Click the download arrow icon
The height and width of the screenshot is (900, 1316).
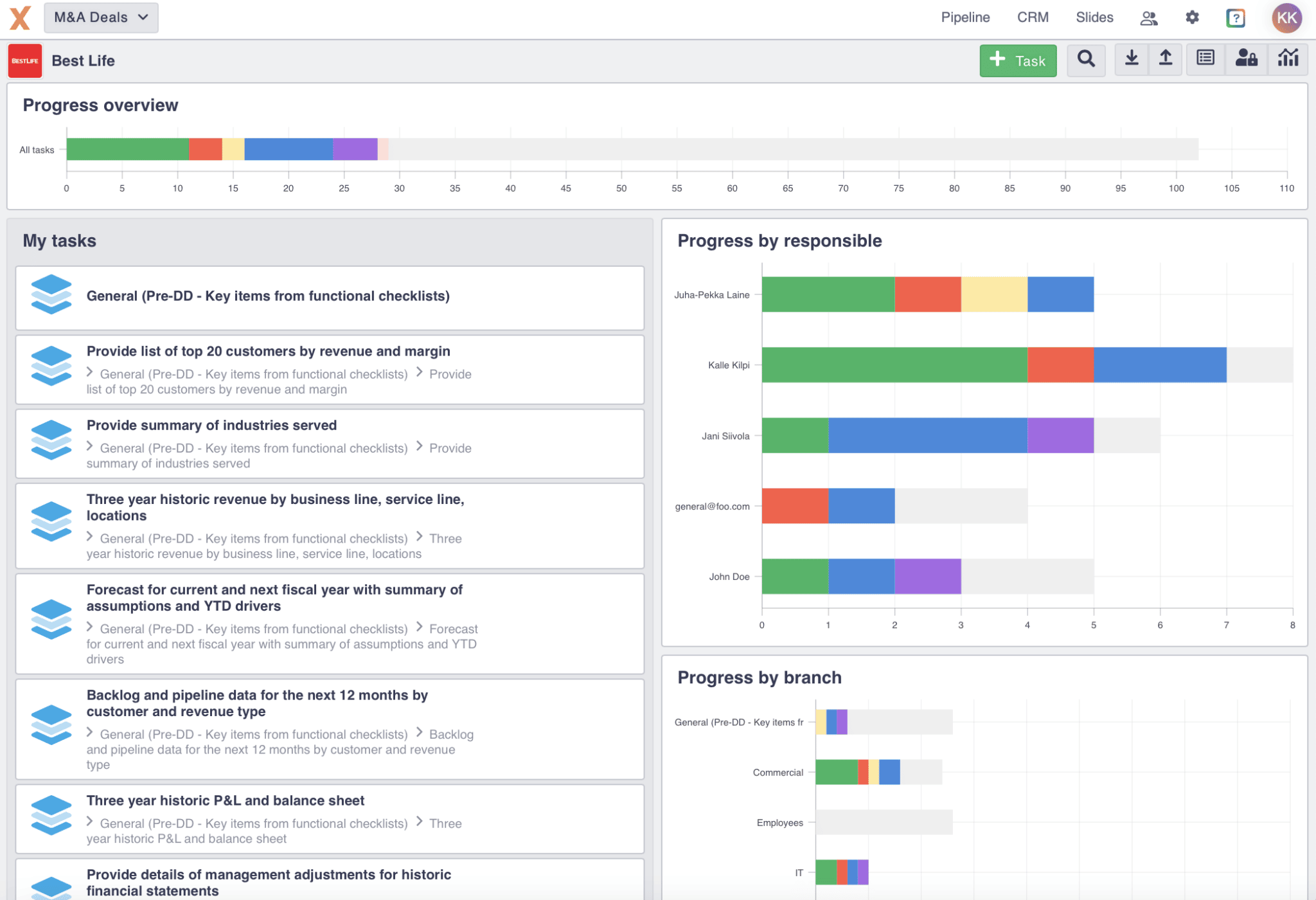(1132, 60)
